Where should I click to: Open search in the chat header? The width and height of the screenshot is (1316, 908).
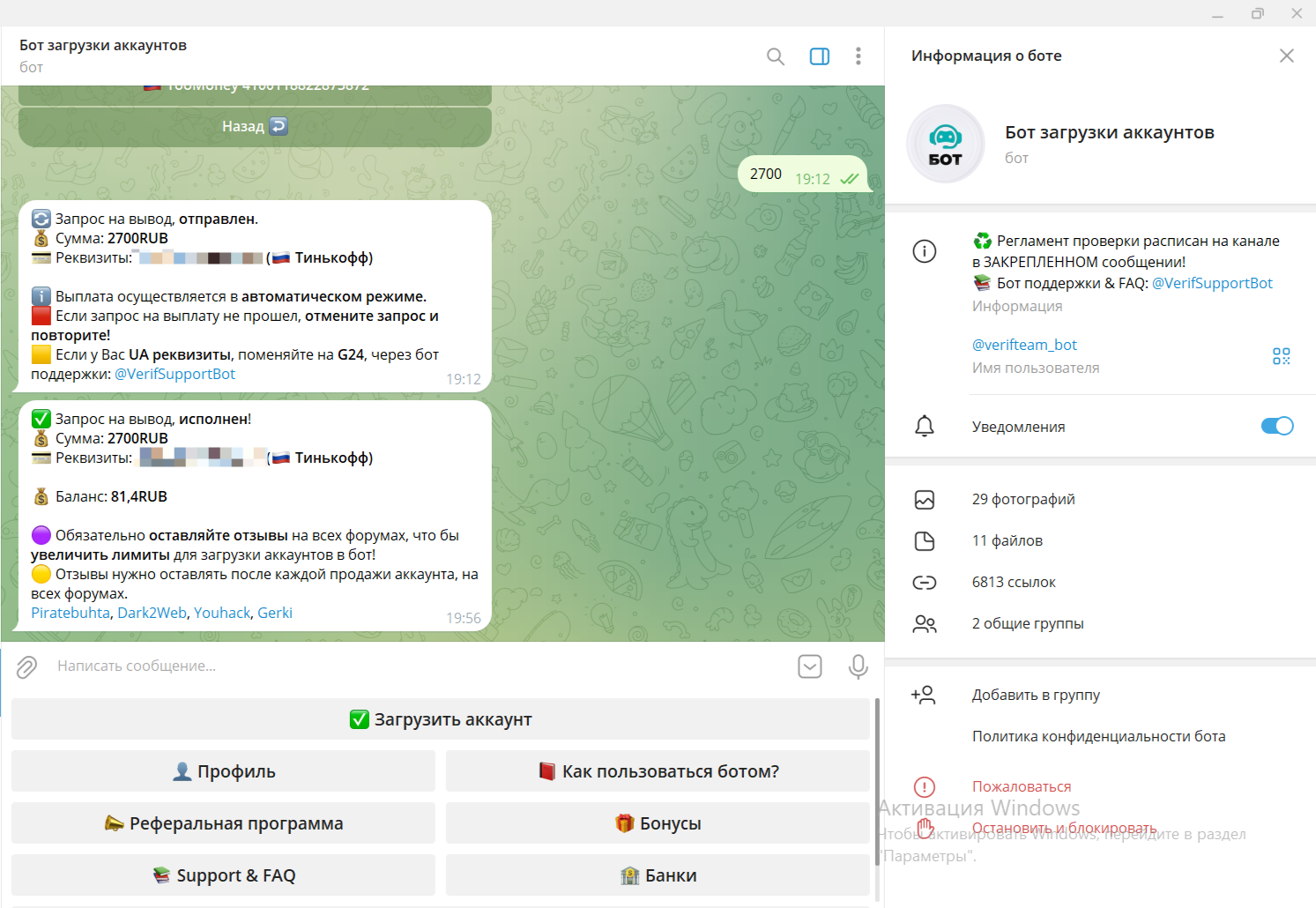(775, 56)
